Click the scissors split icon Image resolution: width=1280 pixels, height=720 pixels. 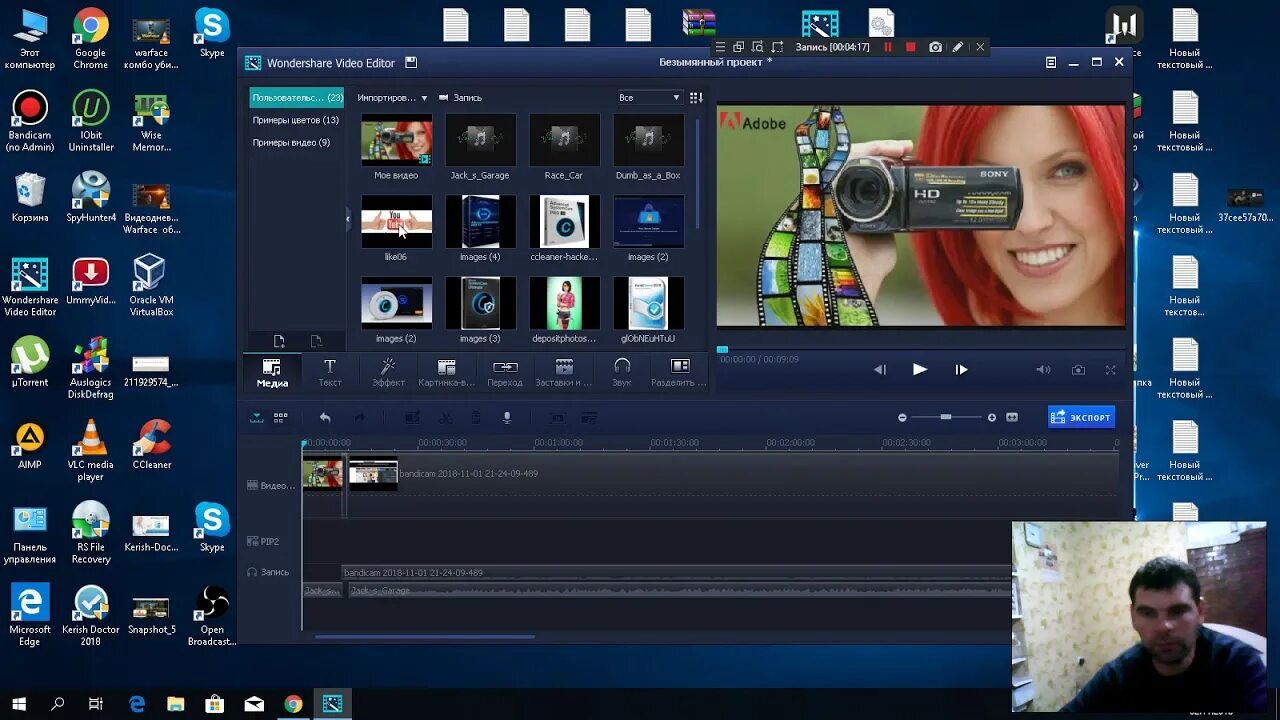446,417
